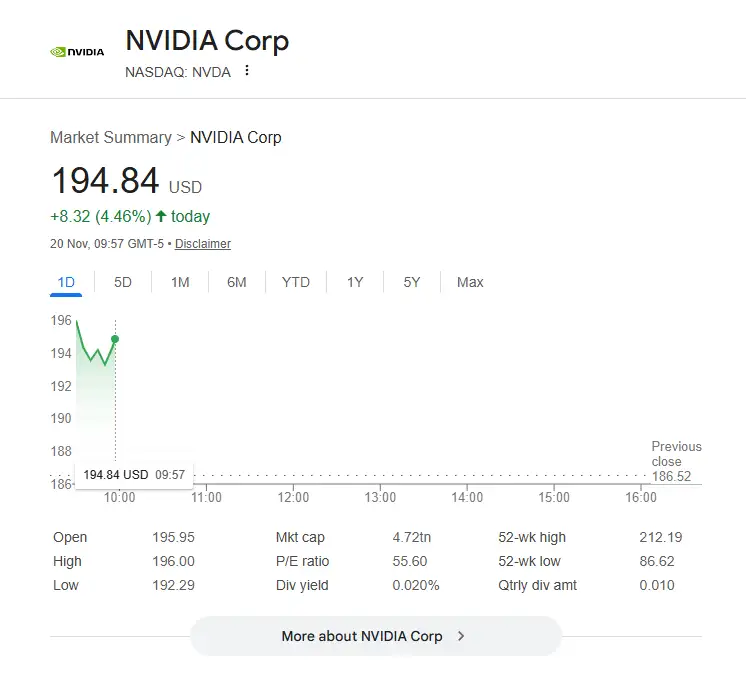Viewport: 746px width, 687px height.
Task: Select the 5Y chart range
Action: tap(412, 282)
